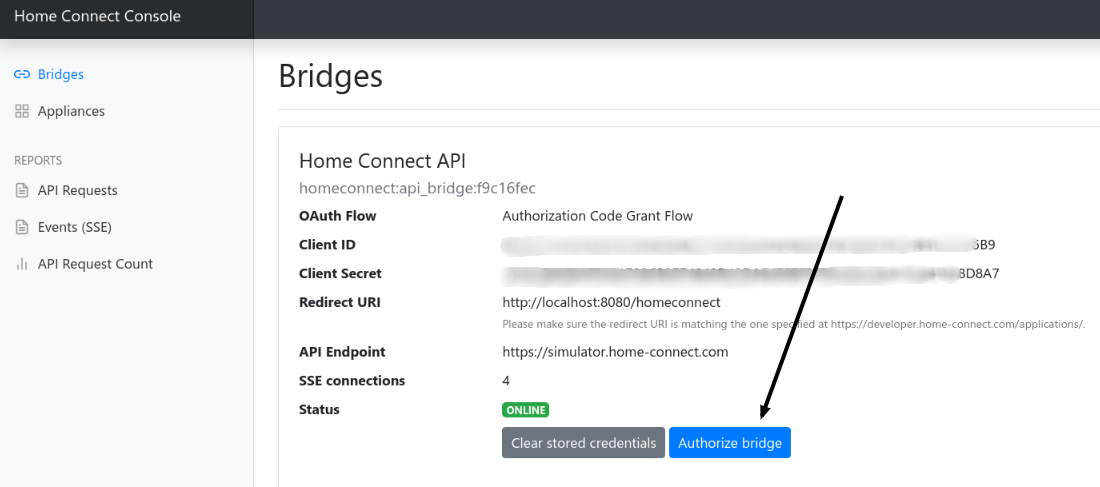Click the Events (SSE) document icon
Image resolution: width=1100 pixels, height=487 pixels.
point(22,228)
